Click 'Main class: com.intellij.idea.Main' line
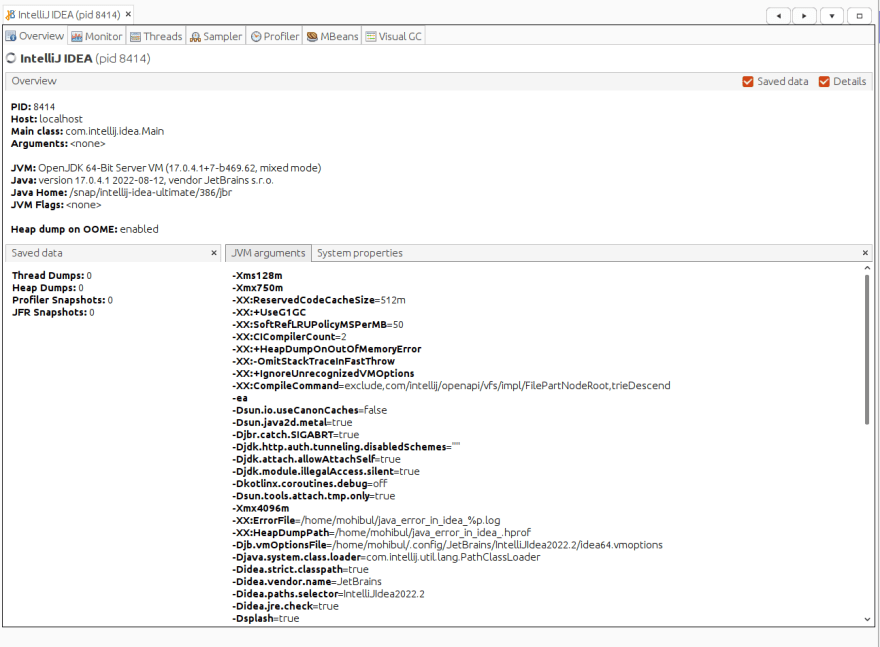880x647 pixels. 88,131
